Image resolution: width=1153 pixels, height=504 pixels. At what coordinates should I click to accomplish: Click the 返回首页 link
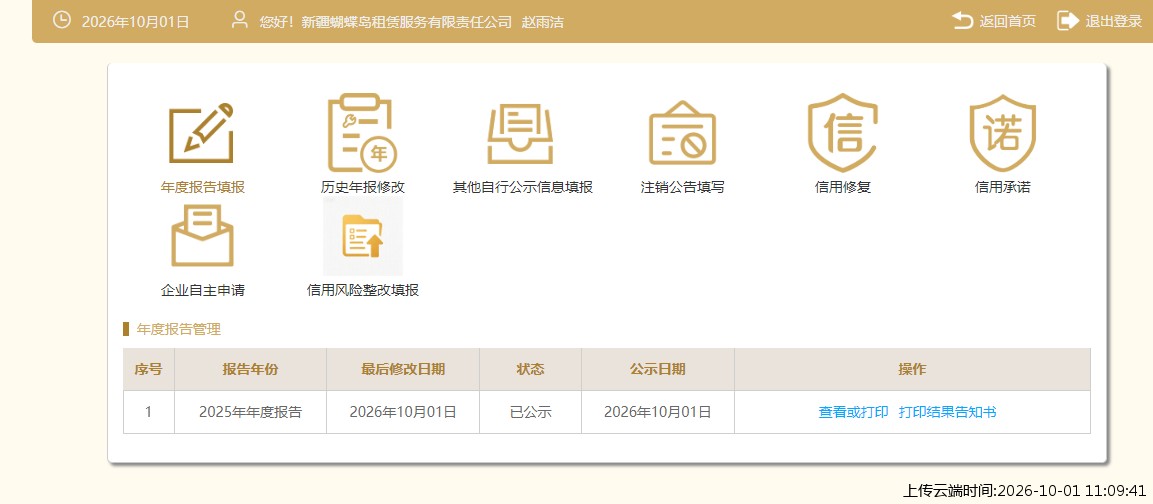coord(1007,21)
